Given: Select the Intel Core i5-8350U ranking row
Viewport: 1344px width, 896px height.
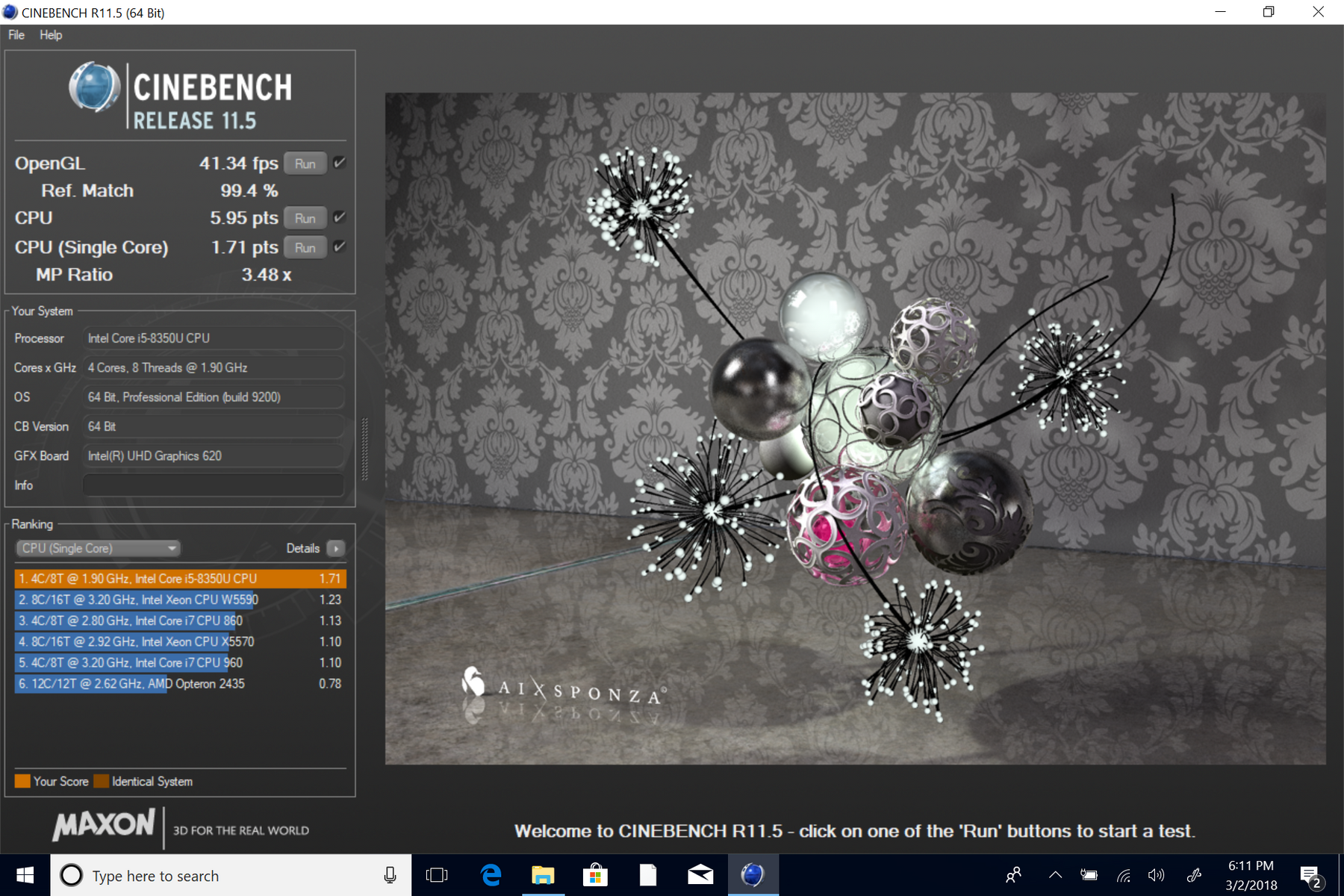Looking at the screenshot, I should (x=180, y=579).
